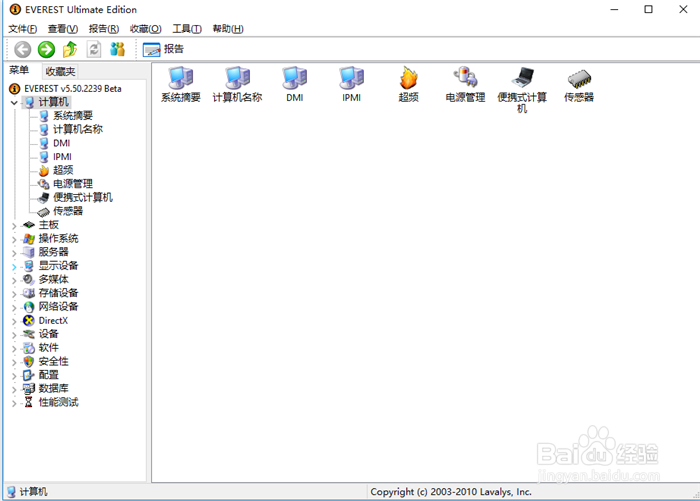This screenshot has height=501, width=700.
Task: Click the green Forward arrow toolbar icon
Action: point(46,49)
